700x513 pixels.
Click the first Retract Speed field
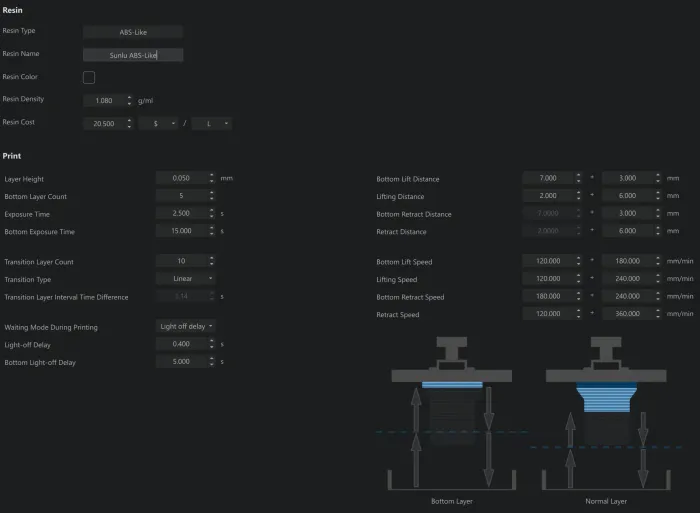point(549,314)
